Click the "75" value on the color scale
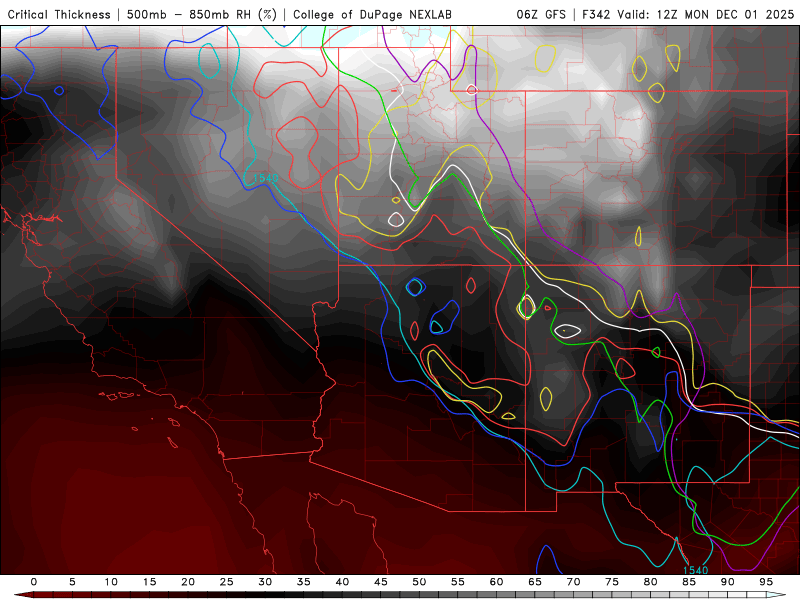Image resolution: width=800 pixels, height=600 pixels. [x=612, y=582]
